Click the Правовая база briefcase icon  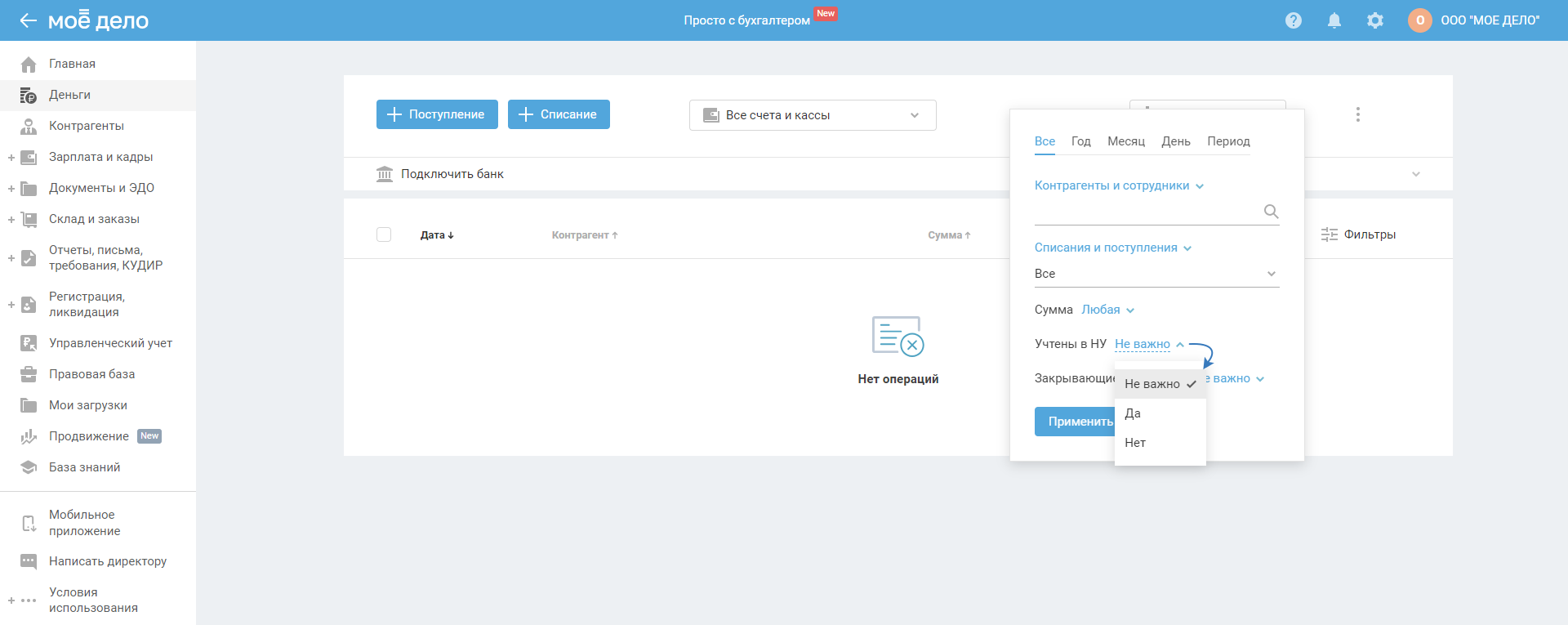coord(29,374)
